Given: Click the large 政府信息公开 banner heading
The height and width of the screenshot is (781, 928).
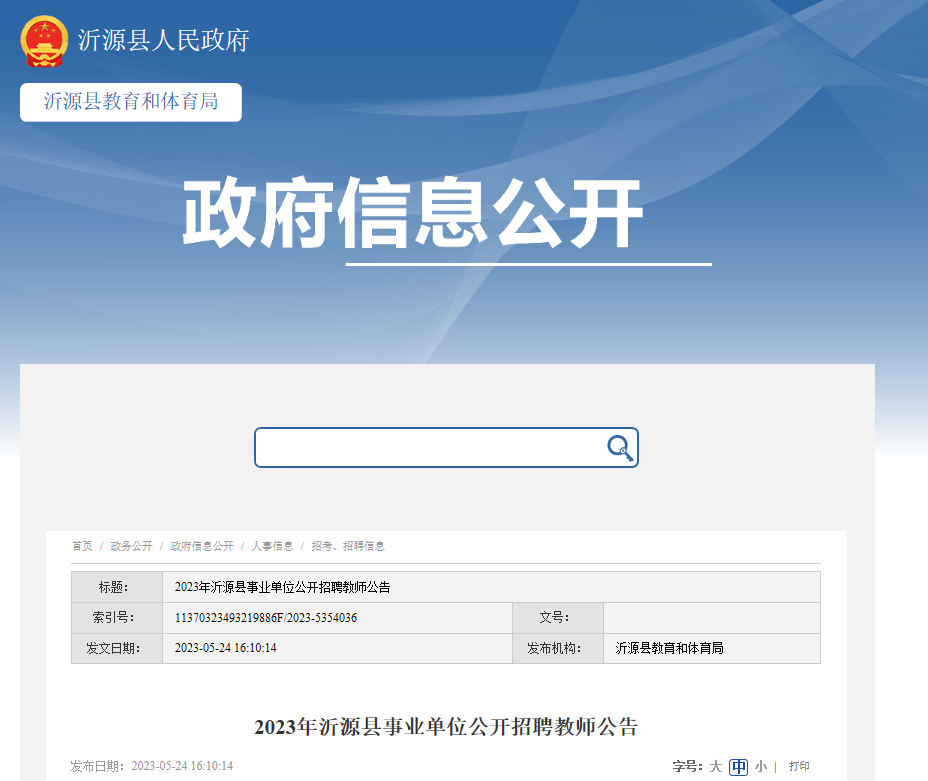Looking at the screenshot, I should [412, 215].
